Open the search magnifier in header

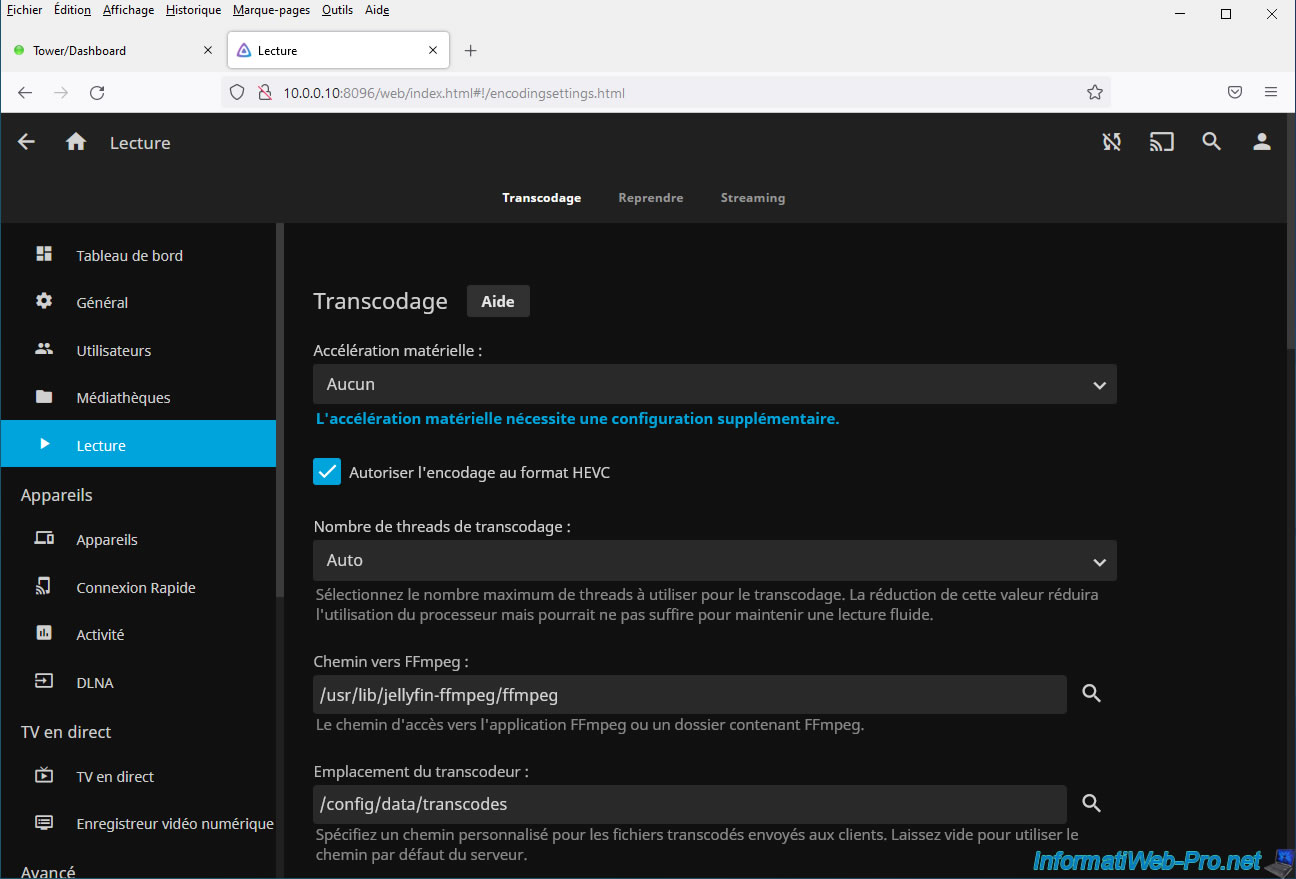point(1211,142)
